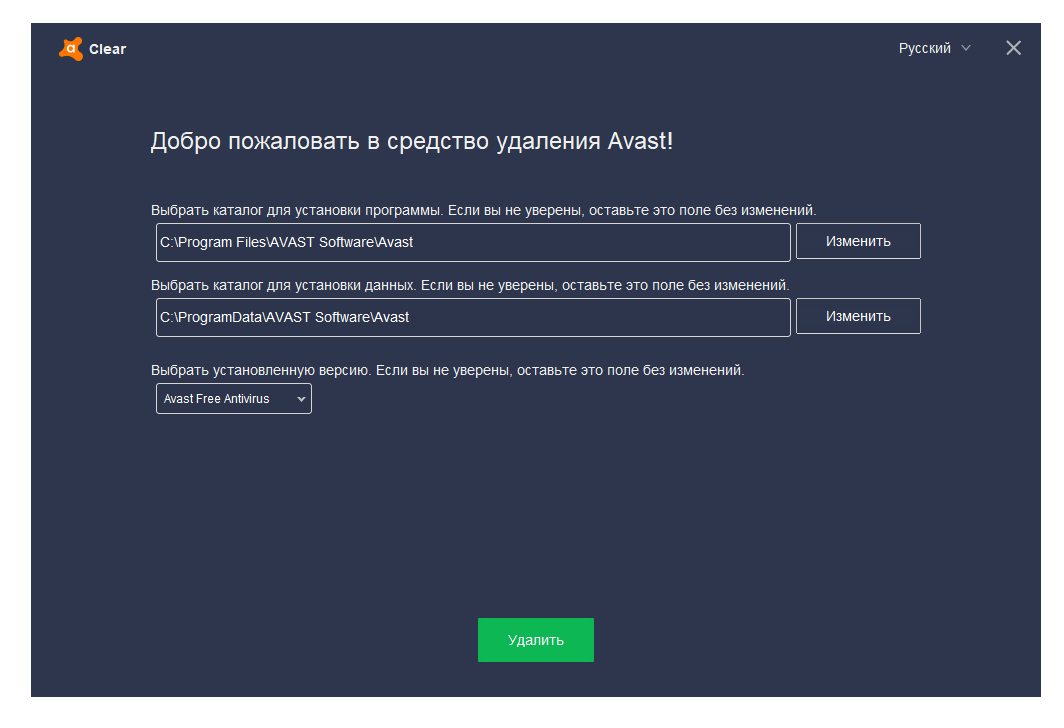Click the green Удалить button
The width and height of the screenshot is (1064, 728).
pos(535,640)
